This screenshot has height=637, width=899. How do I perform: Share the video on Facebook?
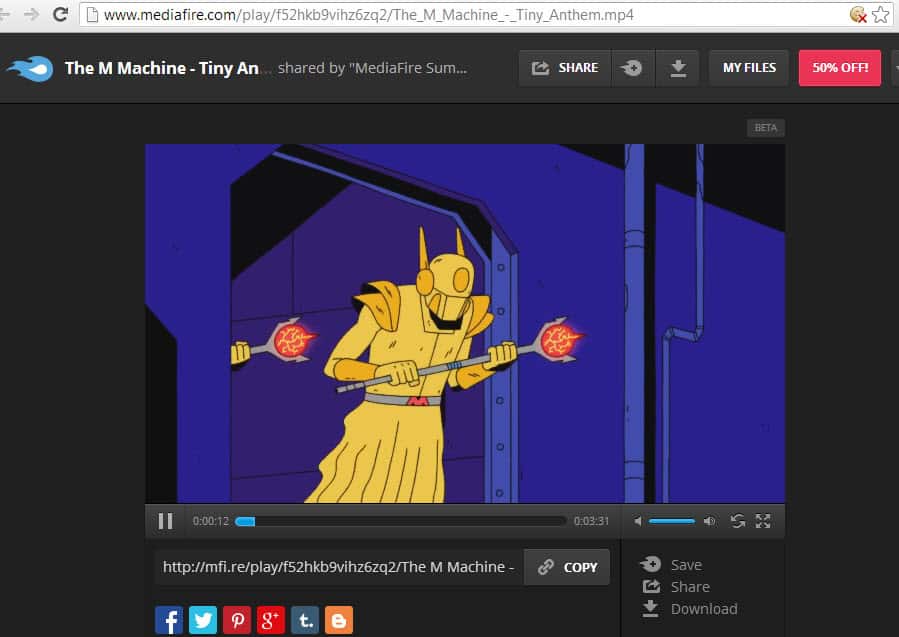coord(169,620)
